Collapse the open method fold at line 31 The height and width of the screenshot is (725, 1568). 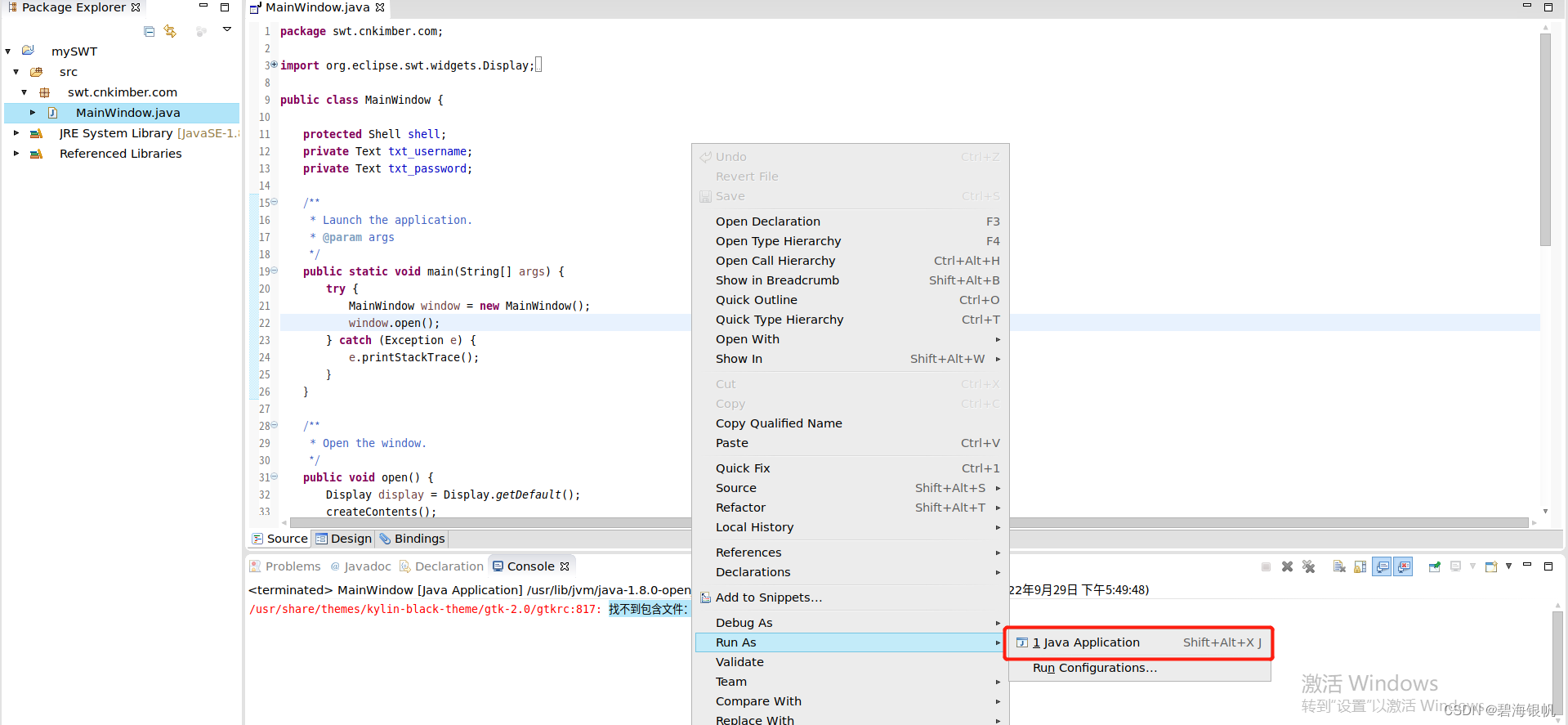(x=275, y=477)
